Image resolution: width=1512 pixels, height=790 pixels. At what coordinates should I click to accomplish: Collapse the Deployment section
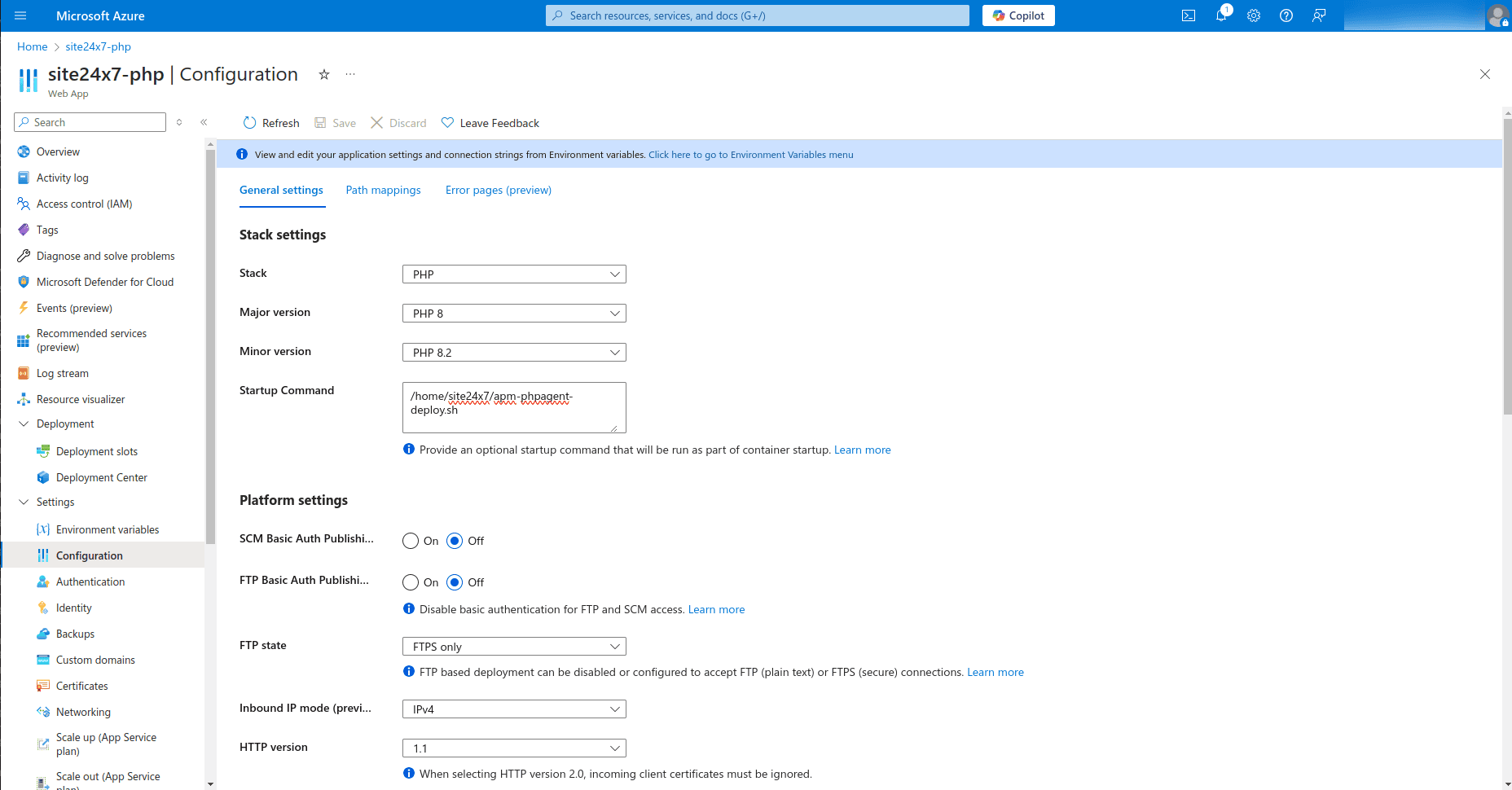23,424
